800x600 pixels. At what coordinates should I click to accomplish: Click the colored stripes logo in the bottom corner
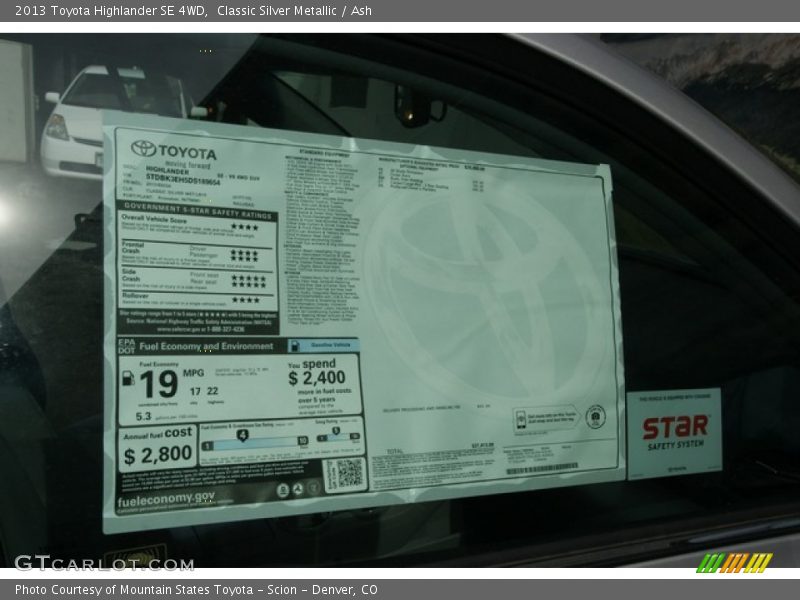(734, 563)
